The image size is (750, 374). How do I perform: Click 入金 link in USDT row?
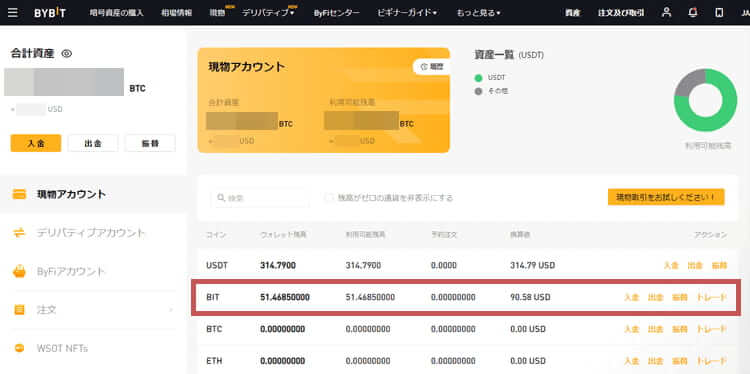671,265
